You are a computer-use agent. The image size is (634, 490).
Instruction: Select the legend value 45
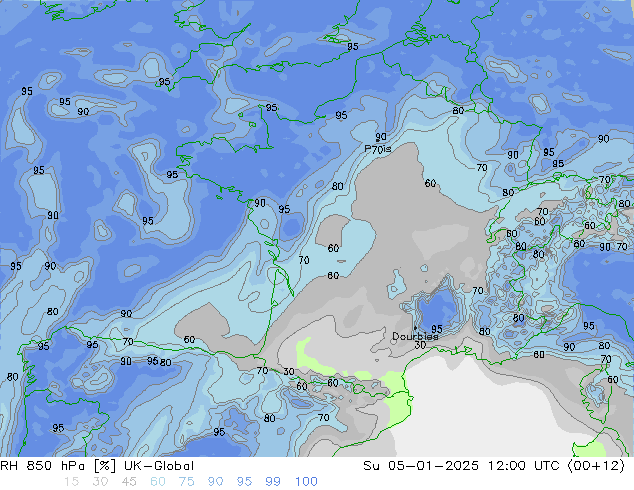tap(129, 482)
